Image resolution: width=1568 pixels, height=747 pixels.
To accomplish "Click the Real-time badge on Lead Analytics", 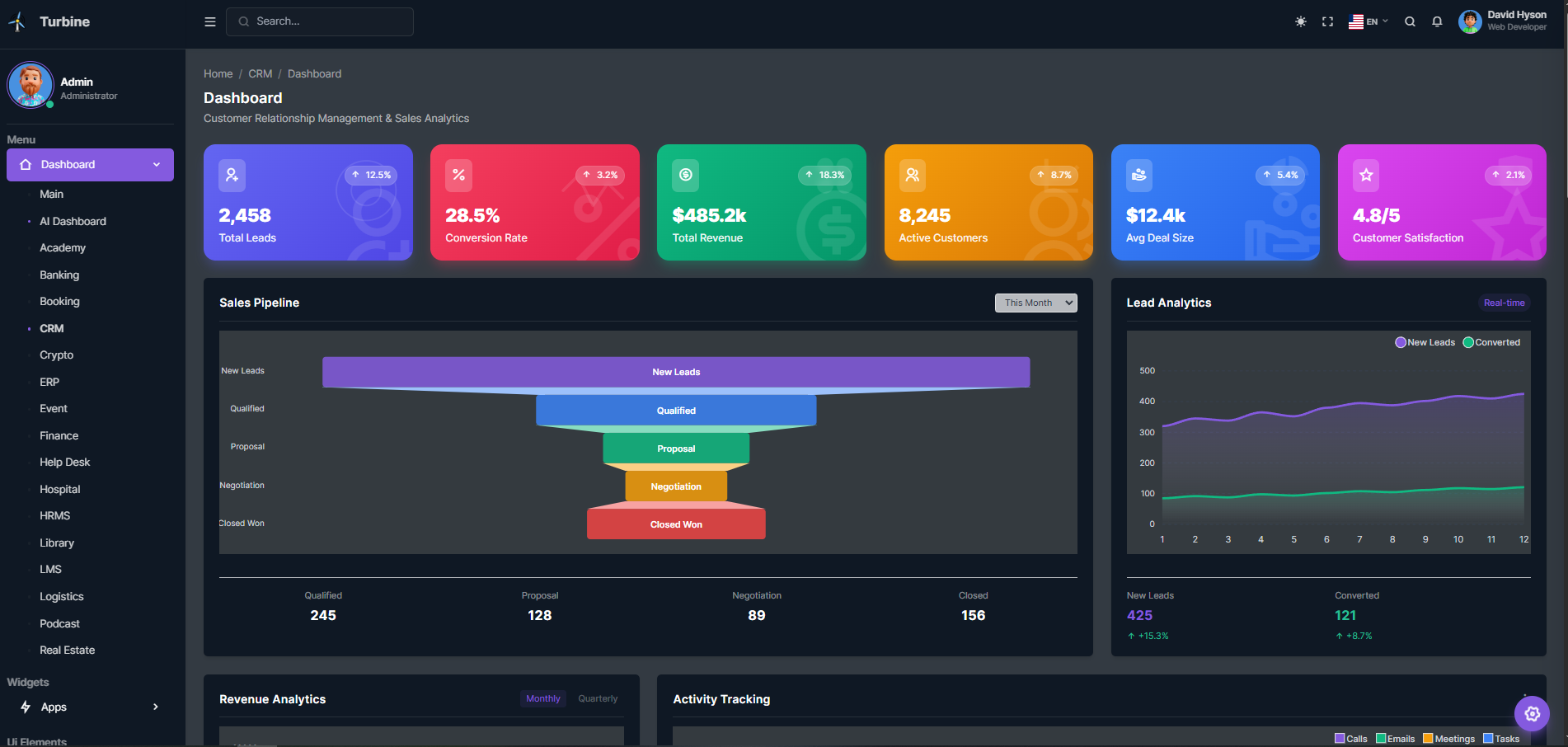I will [x=1504, y=303].
